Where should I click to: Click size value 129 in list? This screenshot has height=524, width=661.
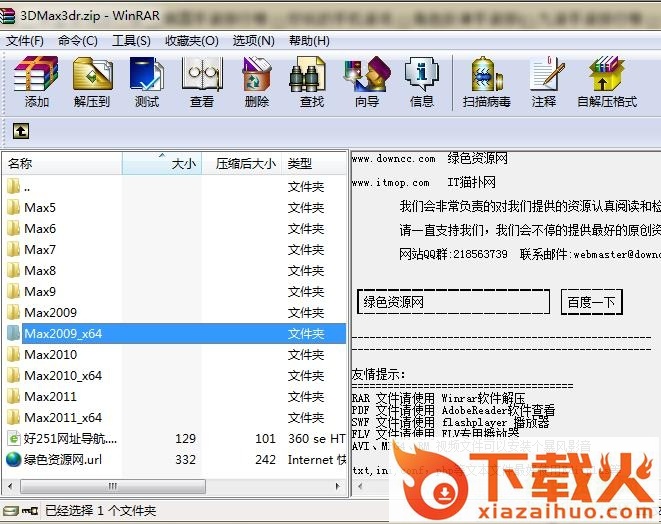185,438
